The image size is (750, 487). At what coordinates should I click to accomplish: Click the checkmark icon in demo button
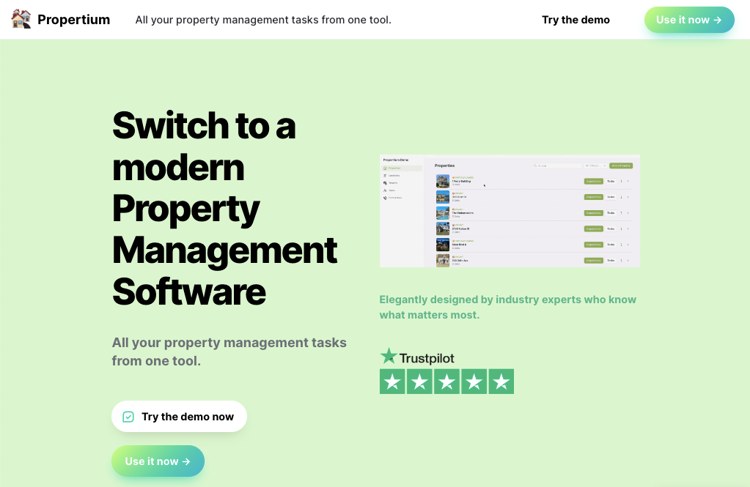[128, 417]
